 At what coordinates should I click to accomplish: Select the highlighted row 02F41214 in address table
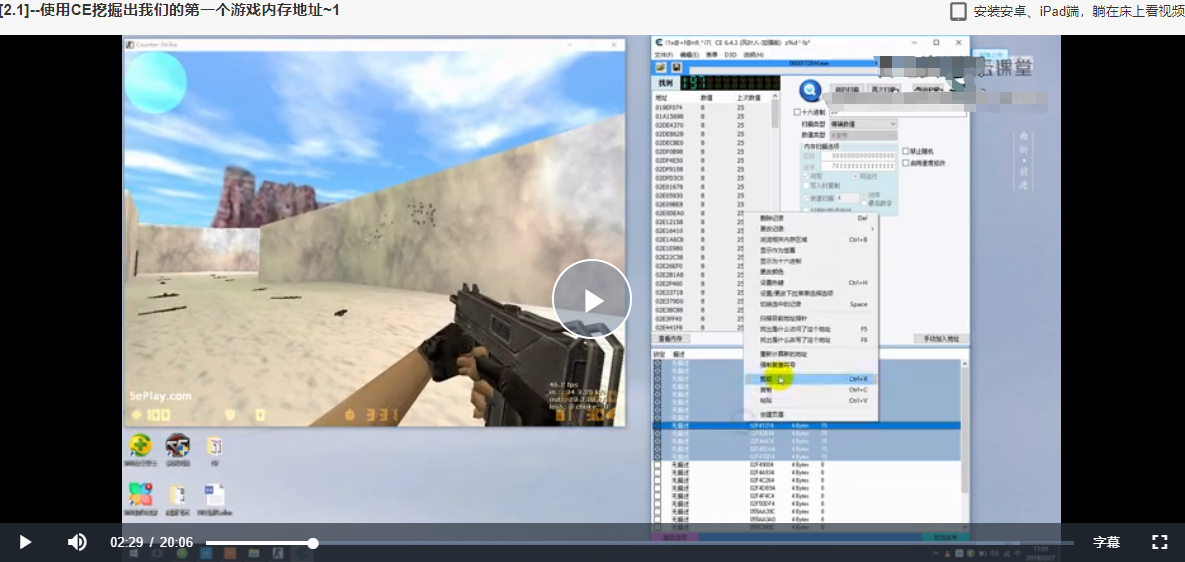click(806, 426)
